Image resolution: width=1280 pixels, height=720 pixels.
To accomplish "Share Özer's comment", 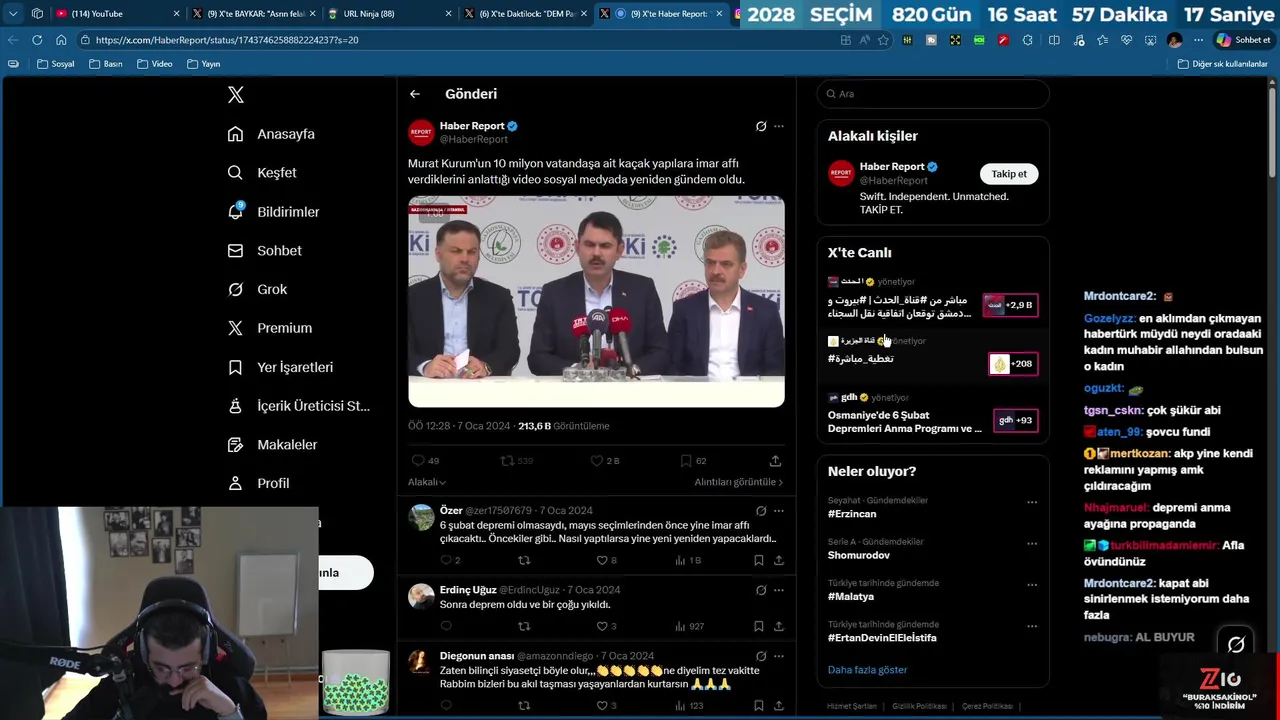I will pos(779,561).
